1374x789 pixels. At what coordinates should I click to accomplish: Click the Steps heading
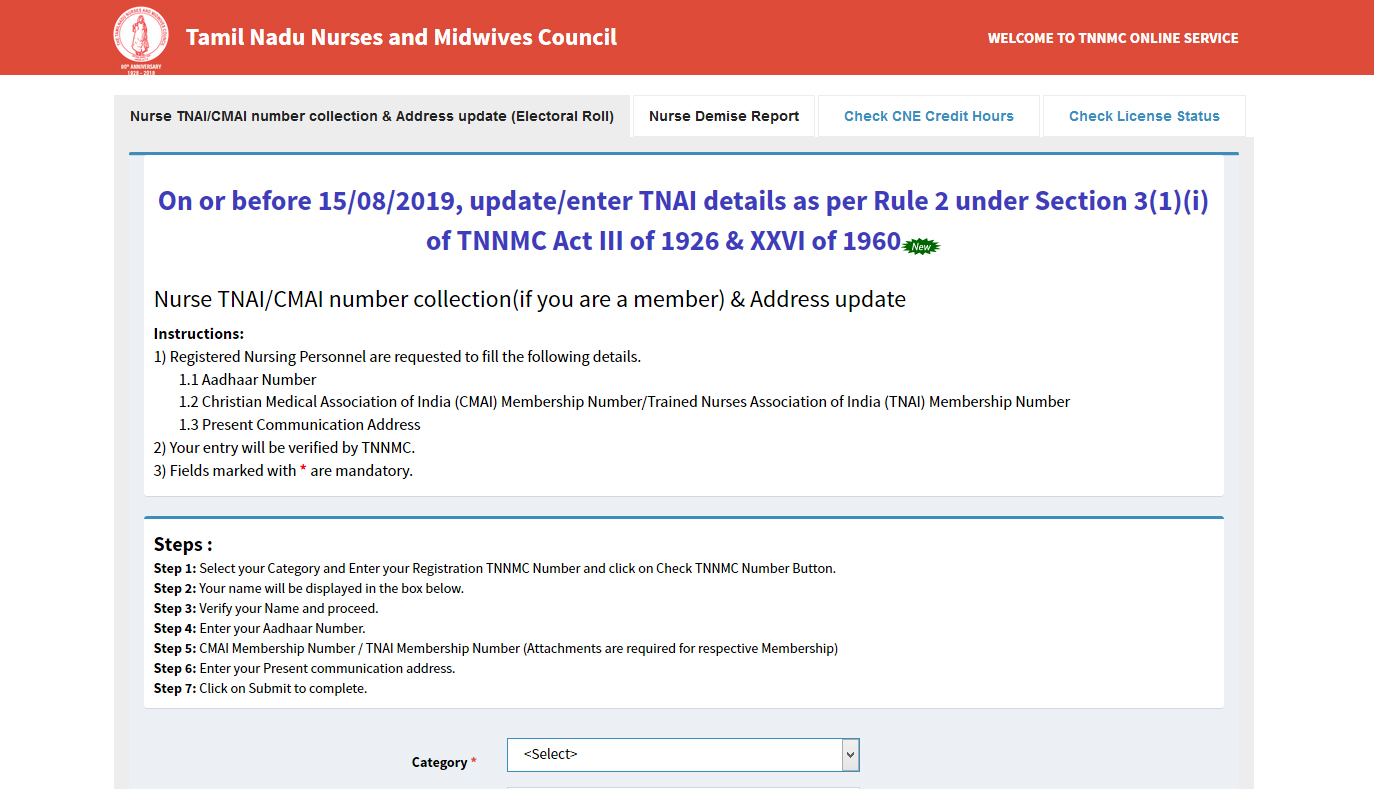click(183, 545)
